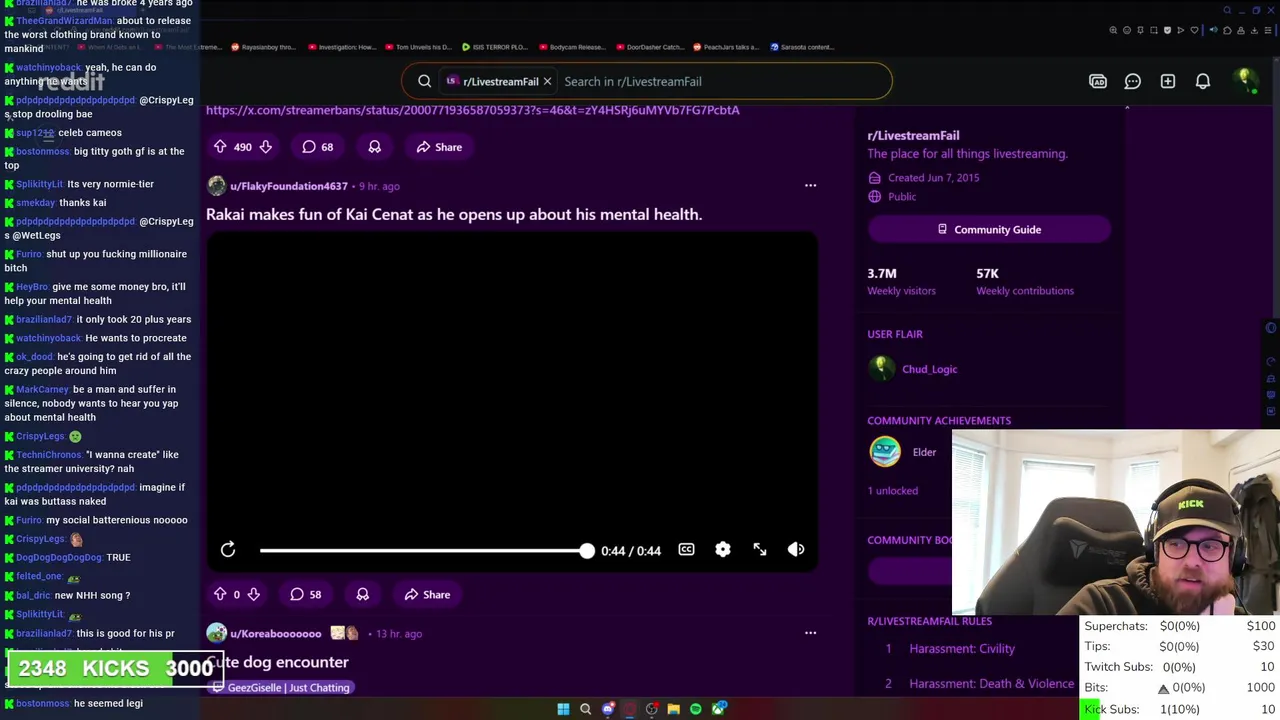Give award on the 490-point post

coord(374,147)
